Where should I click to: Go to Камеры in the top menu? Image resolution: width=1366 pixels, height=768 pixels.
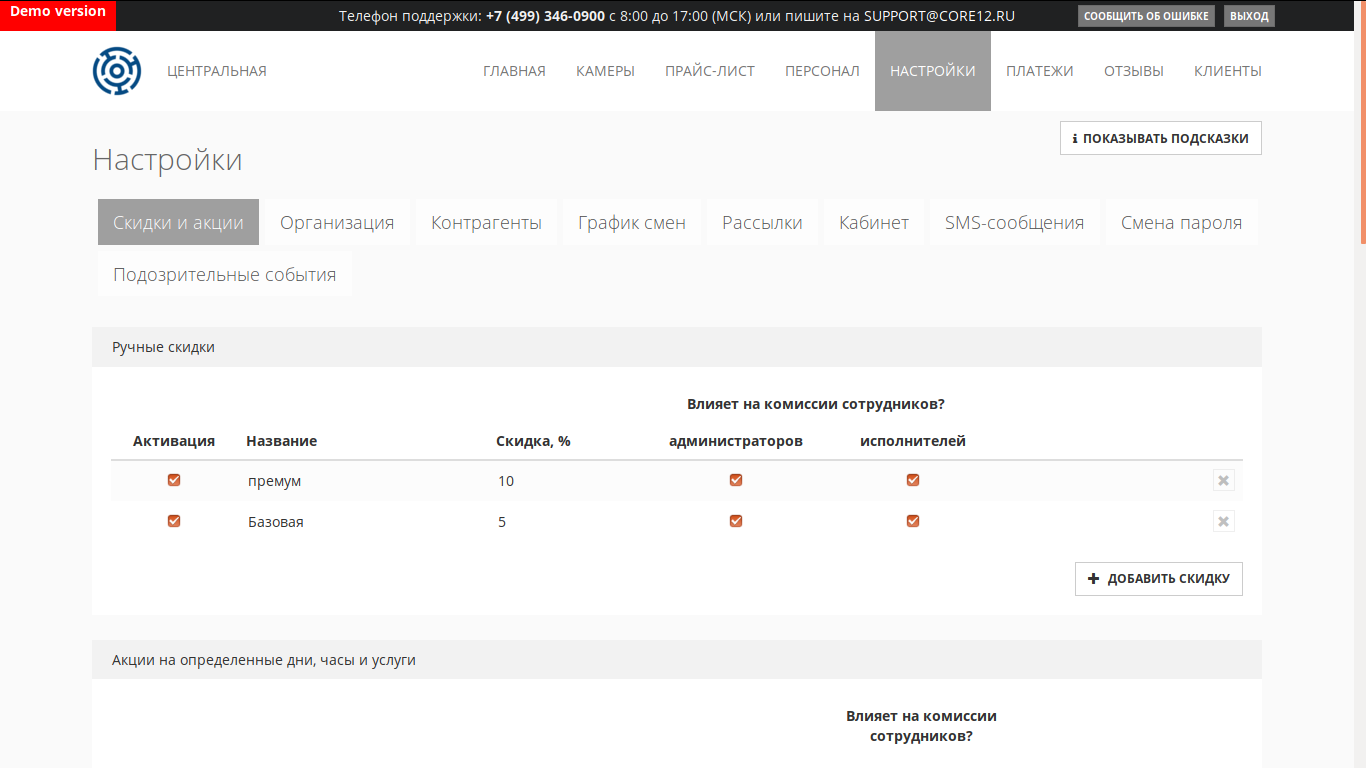pos(605,71)
